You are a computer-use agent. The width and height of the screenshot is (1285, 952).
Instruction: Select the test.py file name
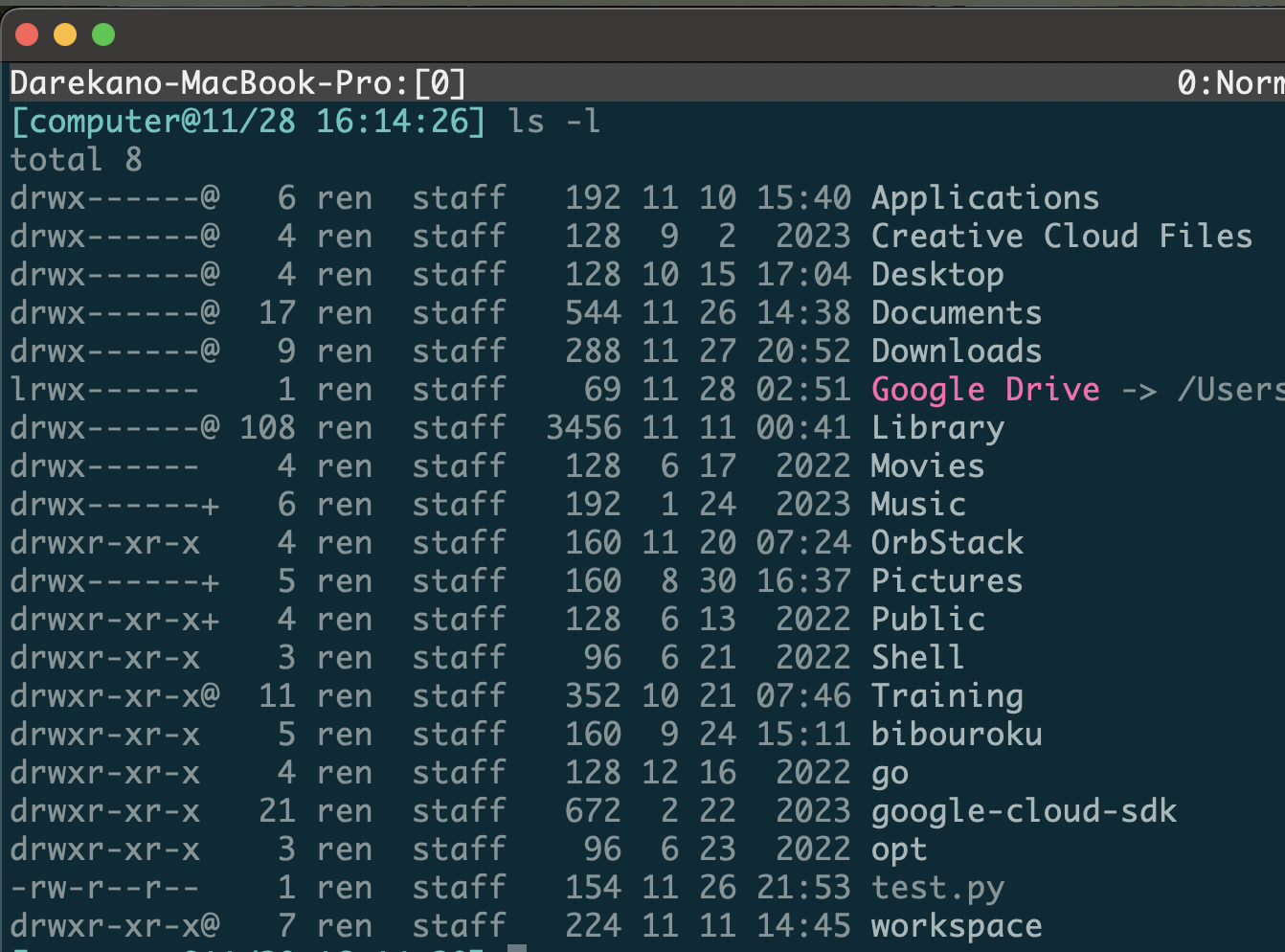(x=936, y=887)
